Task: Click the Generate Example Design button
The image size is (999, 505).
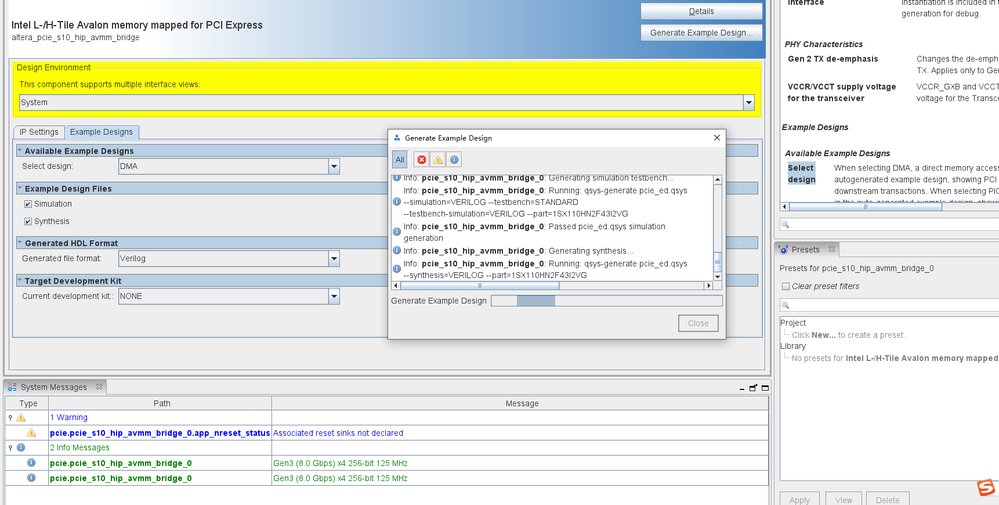Action: (701, 33)
